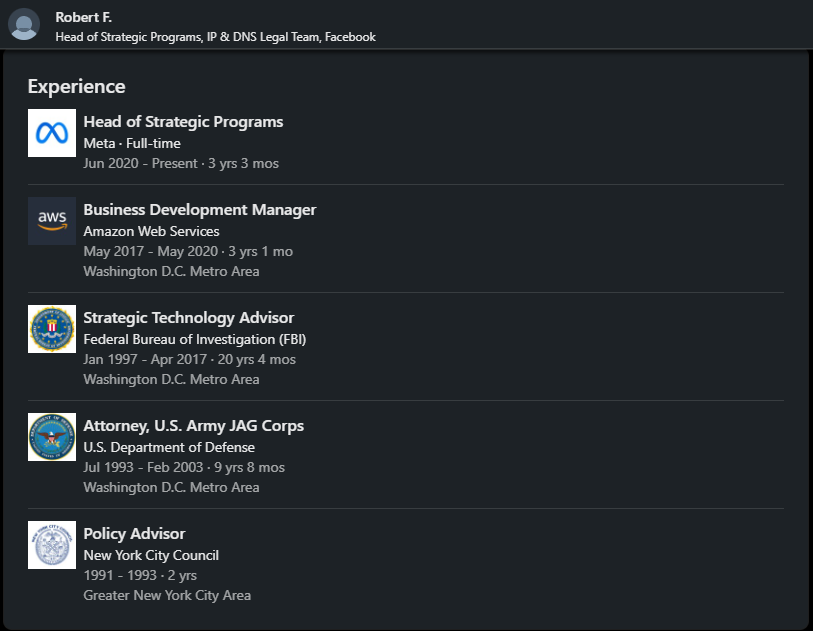Image resolution: width=813 pixels, height=631 pixels.
Task: Open the Head of Strategic Programs position title
Action: click(183, 122)
